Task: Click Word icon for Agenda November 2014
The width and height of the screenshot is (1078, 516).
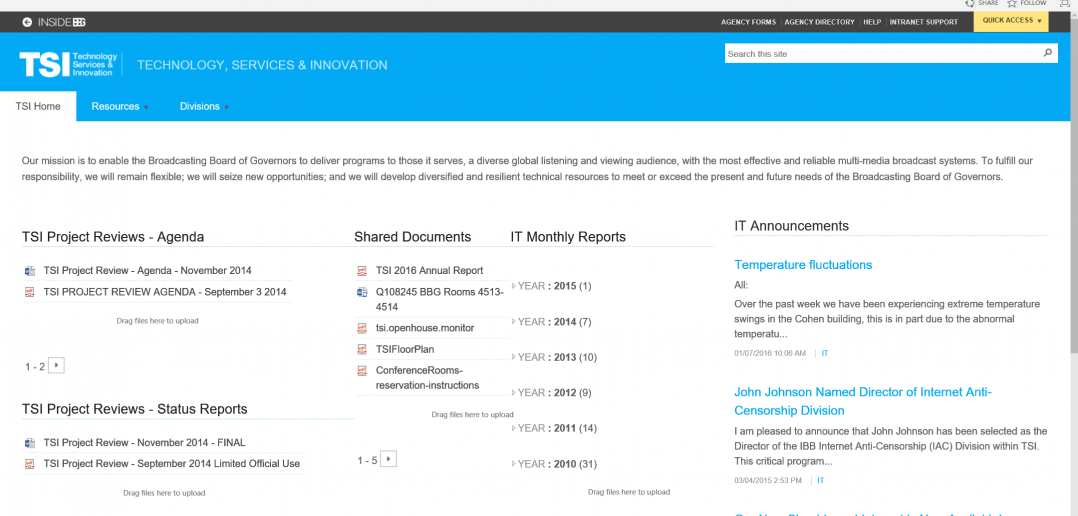Action: point(30,271)
